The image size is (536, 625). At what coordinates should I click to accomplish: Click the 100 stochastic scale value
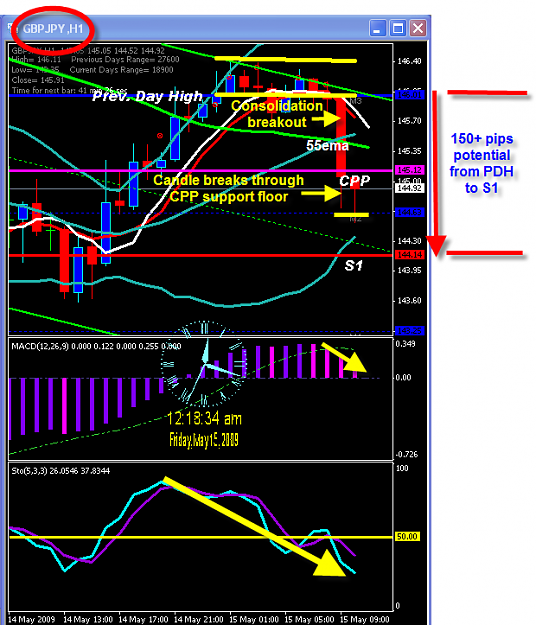click(x=402, y=468)
